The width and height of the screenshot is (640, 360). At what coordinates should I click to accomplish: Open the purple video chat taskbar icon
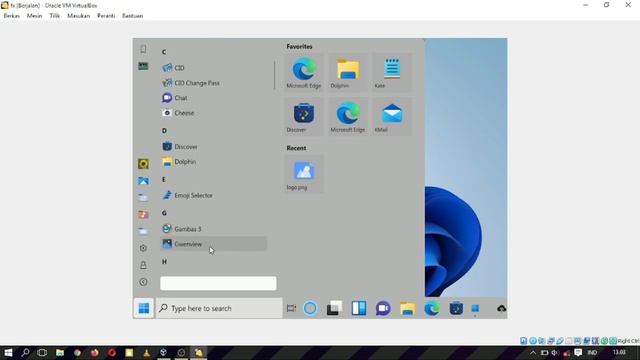click(x=383, y=308)
